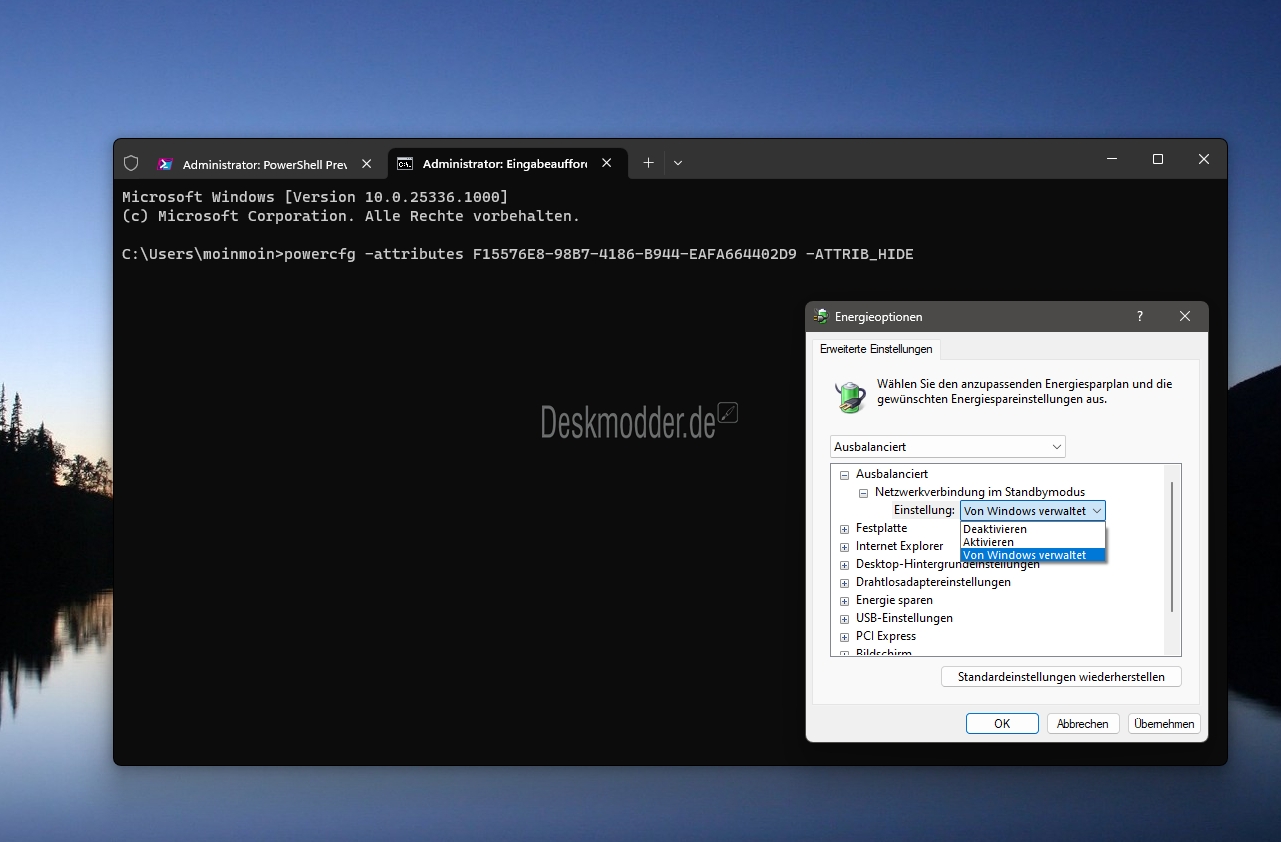Select the Energie sparen tree item

click(894, 600)
